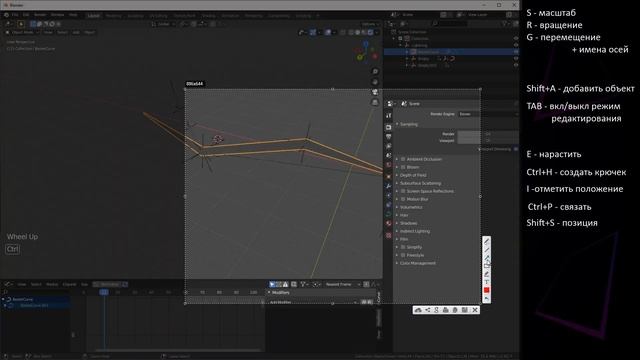Save the screenshot to disk
Screen dimensions: 640x360
click(x=464, y=310)
